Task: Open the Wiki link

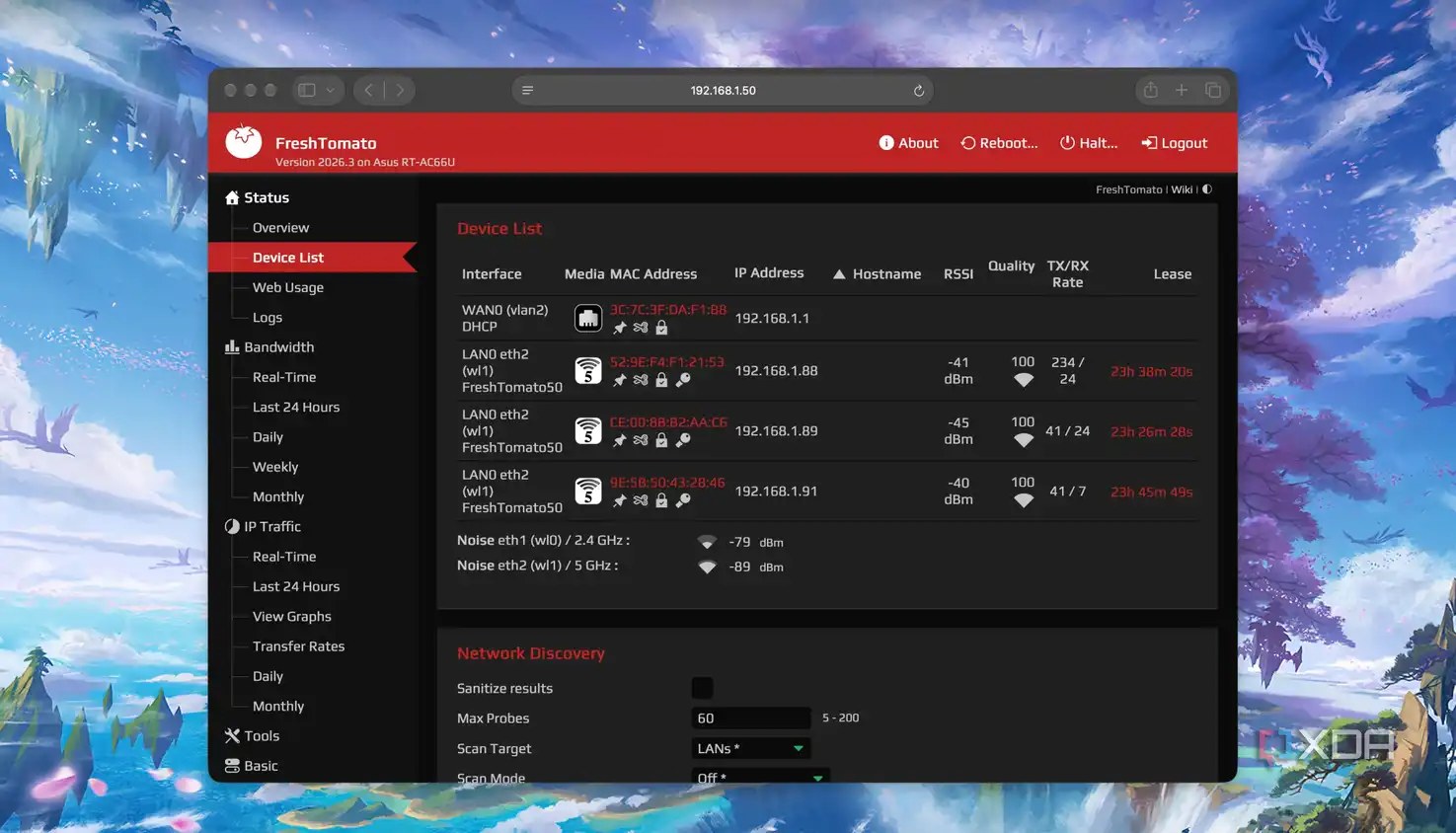Action: coord(1182,189)
